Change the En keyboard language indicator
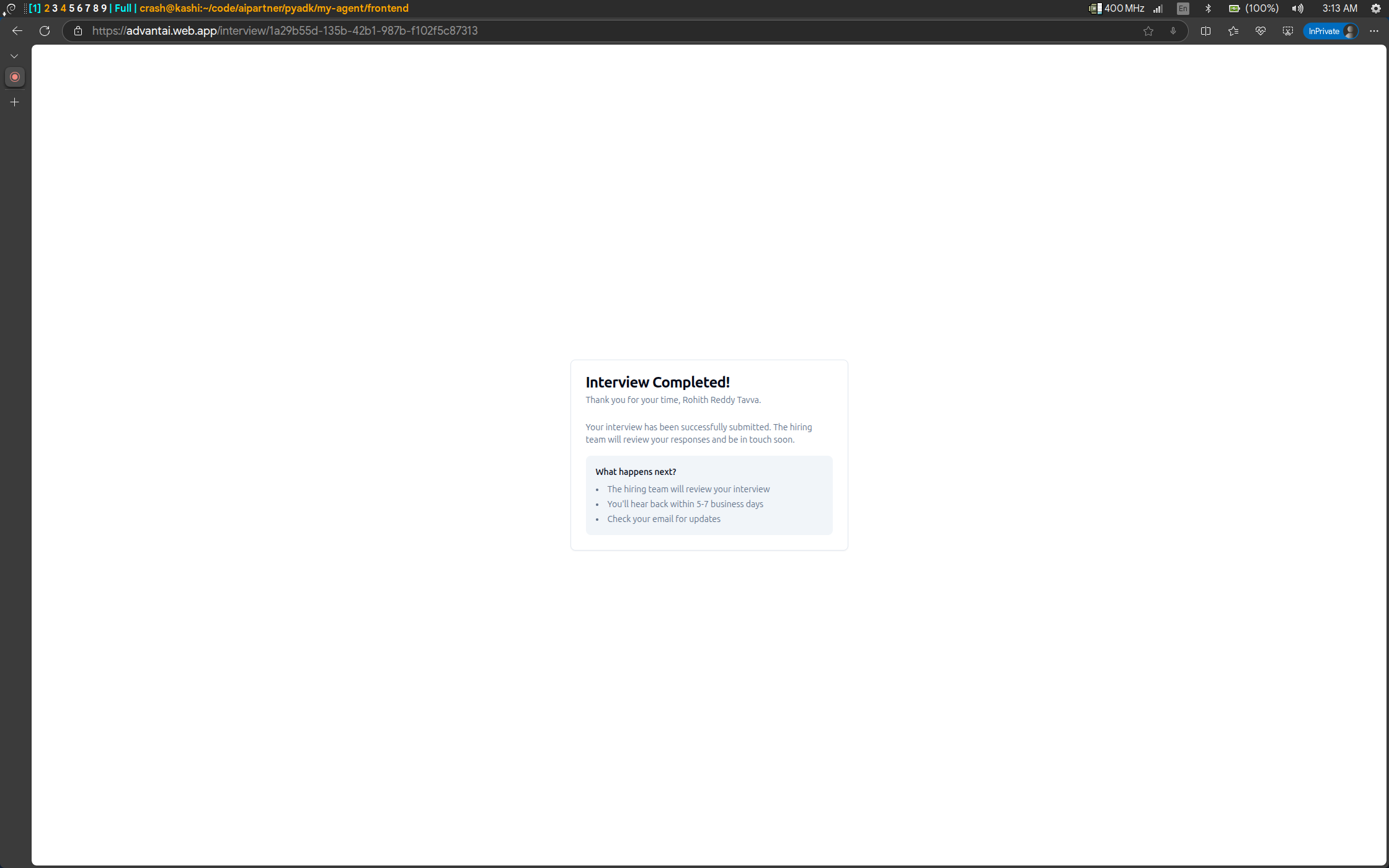The width and height of the screenshot is (1389, 868). click(x=1183, y=8)
